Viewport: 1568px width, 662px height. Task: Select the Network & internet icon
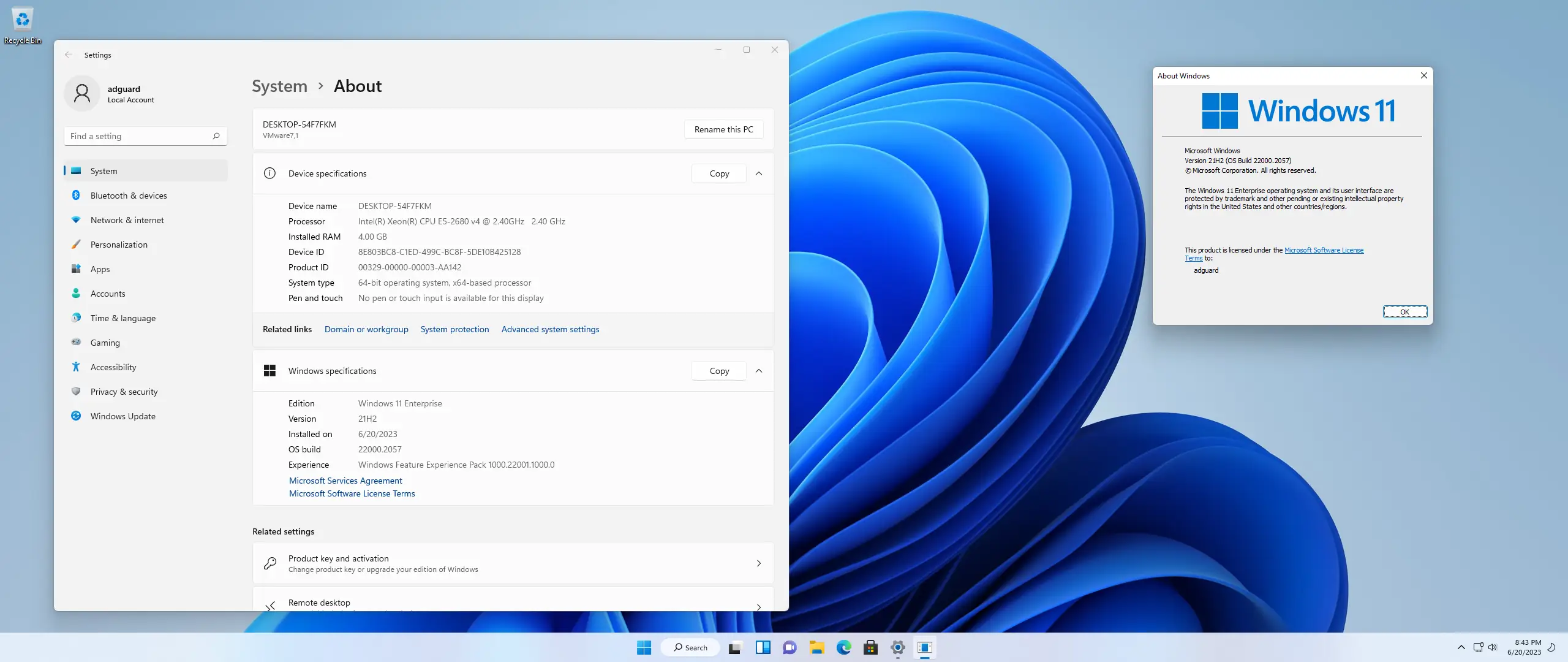[76, 220]
